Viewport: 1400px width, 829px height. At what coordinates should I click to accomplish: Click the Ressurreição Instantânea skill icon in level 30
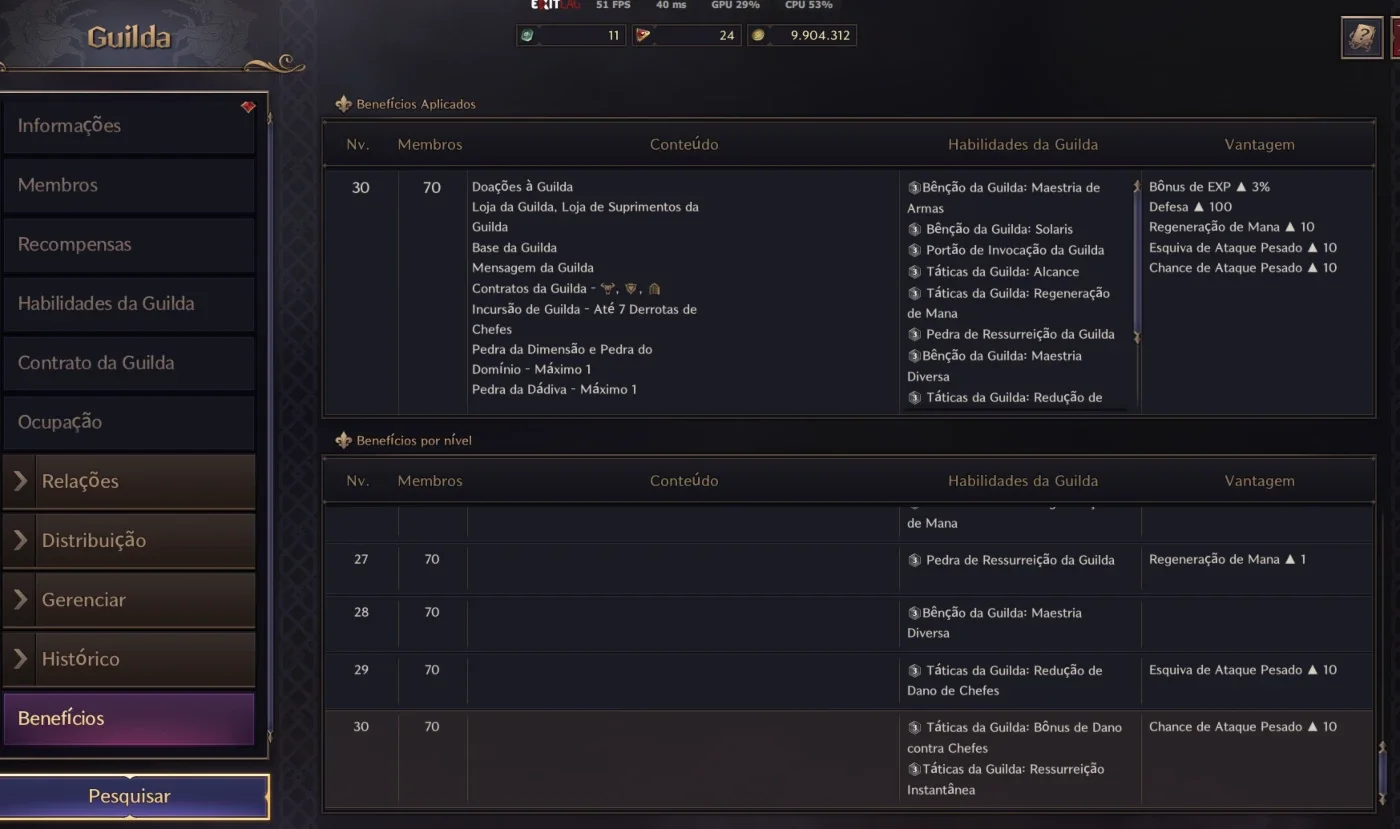[914, 769]
